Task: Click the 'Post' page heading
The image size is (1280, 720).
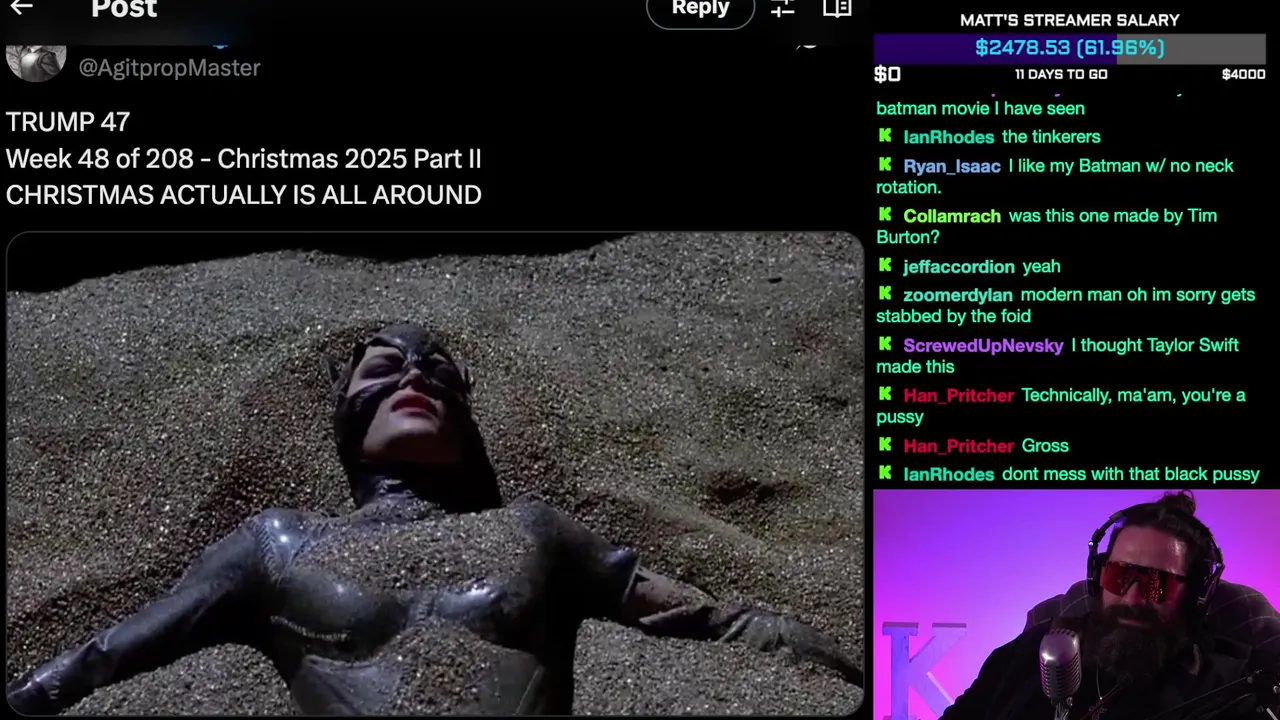Action: pyautogui.click(x=124, y=10)
